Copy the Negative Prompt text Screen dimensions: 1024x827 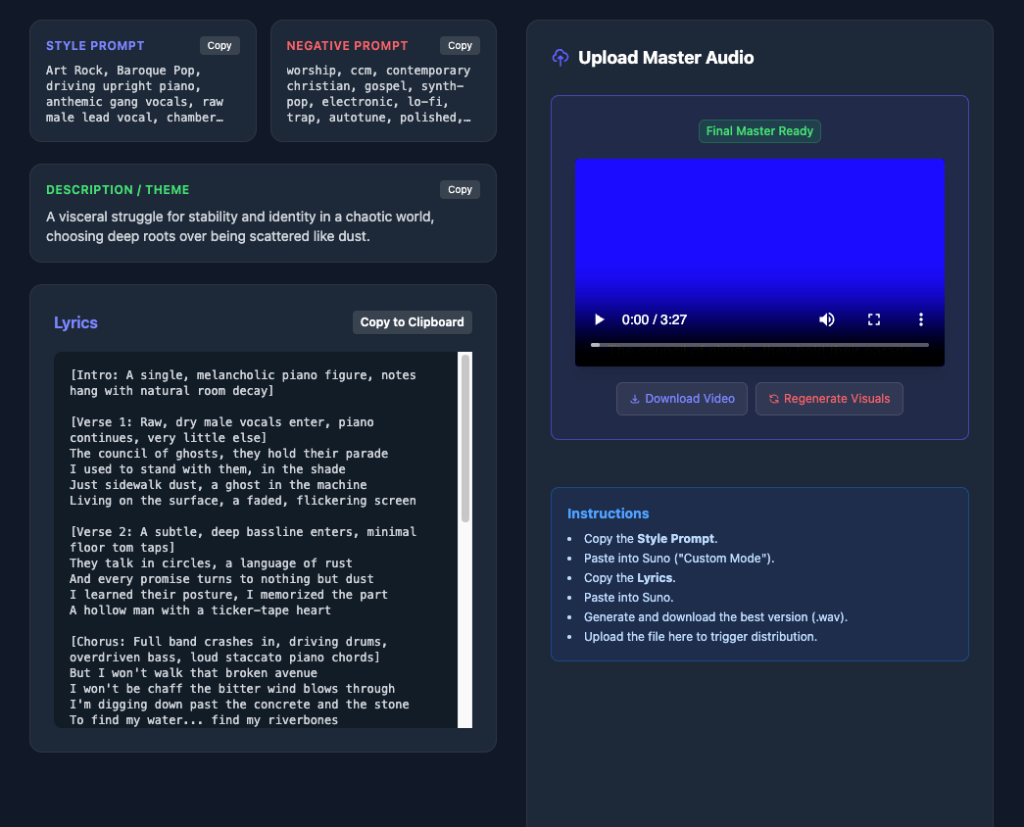click(460, 45)
